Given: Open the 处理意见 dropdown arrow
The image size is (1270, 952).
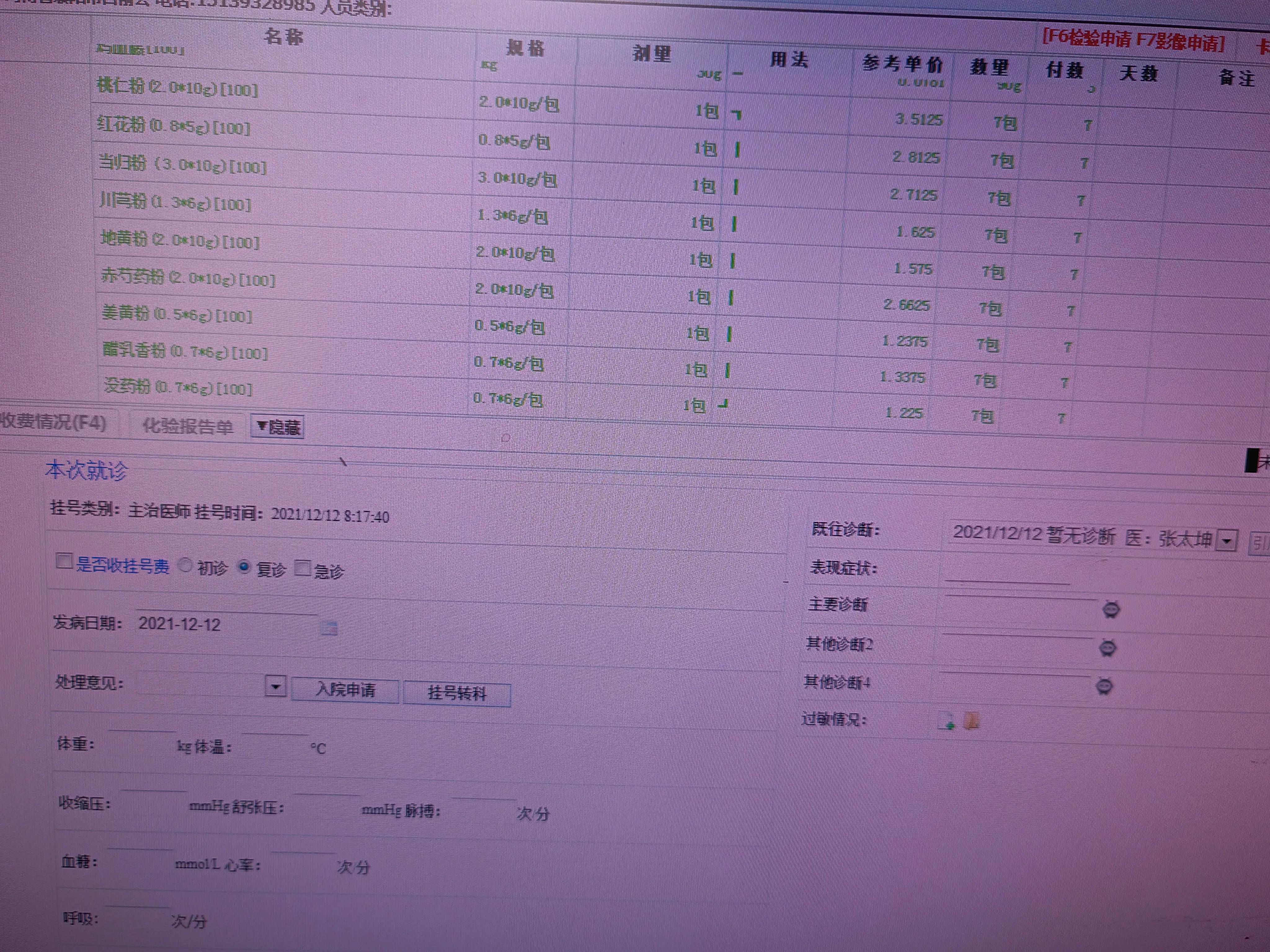Looking at the screenshot, I should (x=276, y=686).
